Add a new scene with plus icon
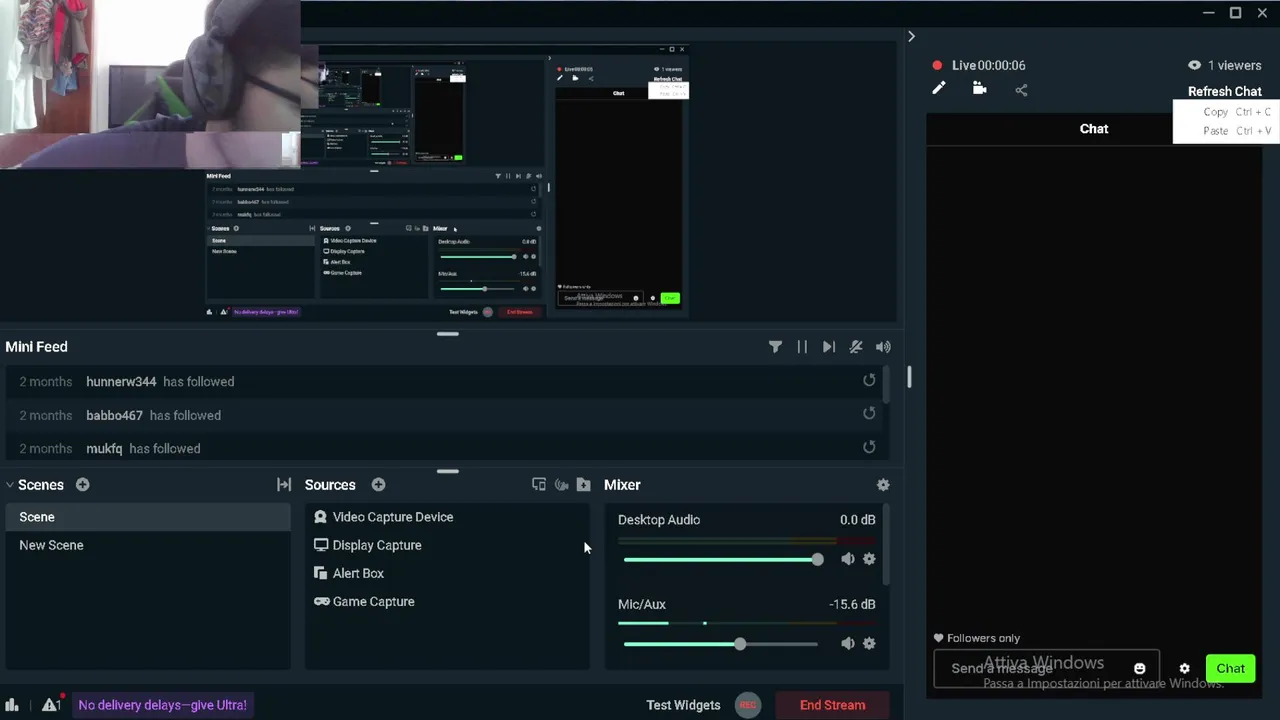 tap(82, 484)
